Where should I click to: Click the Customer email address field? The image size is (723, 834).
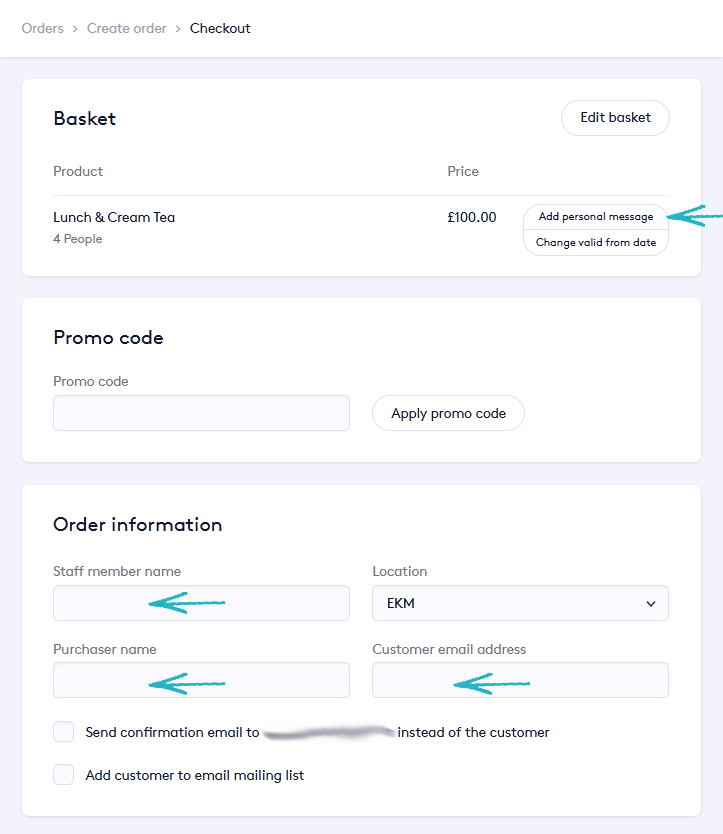[520, 680]
